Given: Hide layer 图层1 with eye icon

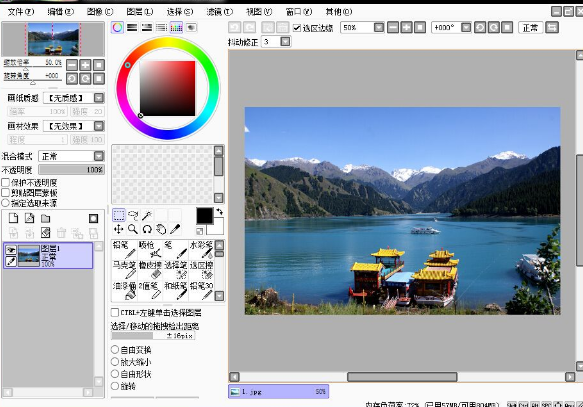Looking at the screenshot, I should 11,250.
